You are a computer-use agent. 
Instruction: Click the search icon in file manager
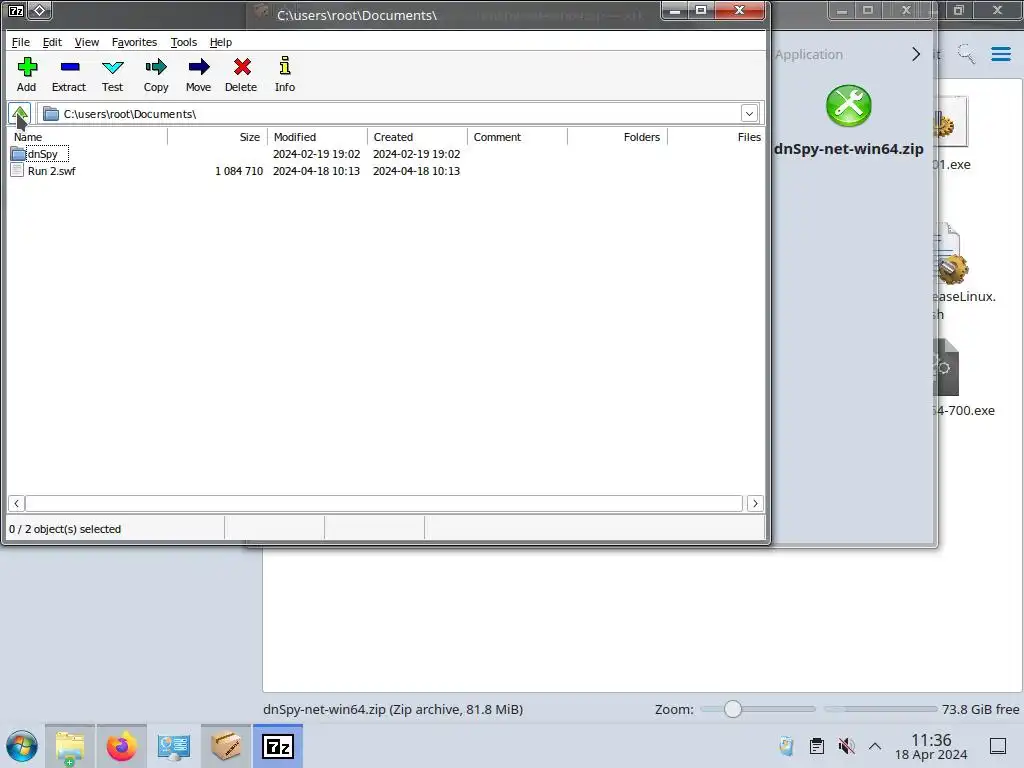[x=966, y=54]
